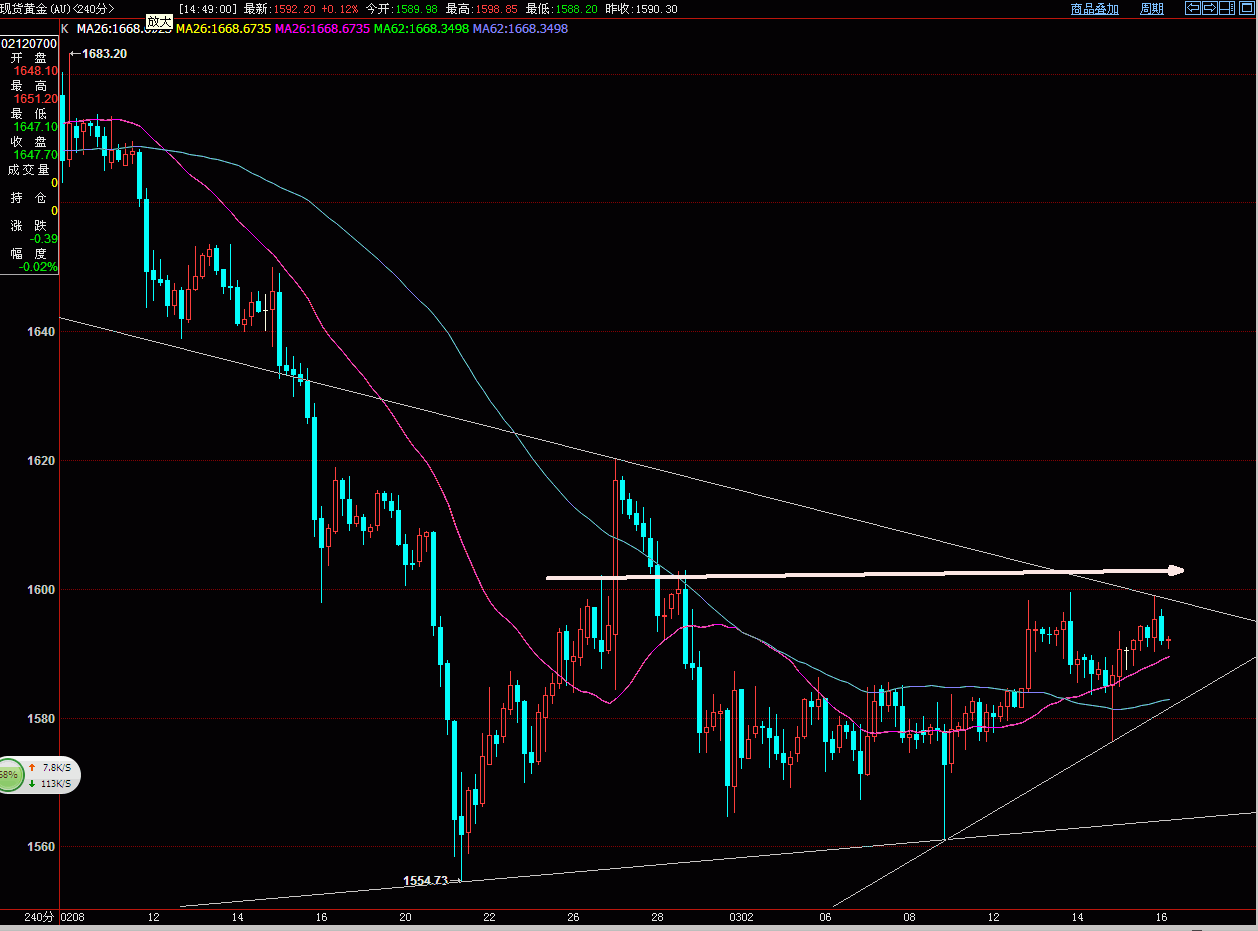
Task: Click the forward arrow icon in top-right toolbar
Action: 1210,8
